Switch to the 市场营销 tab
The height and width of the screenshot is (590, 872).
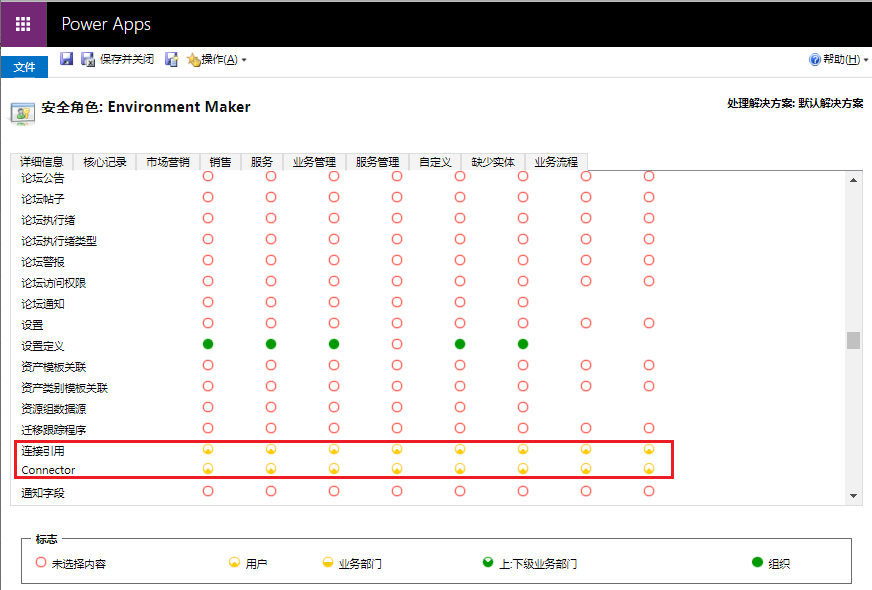click(168, 162)
